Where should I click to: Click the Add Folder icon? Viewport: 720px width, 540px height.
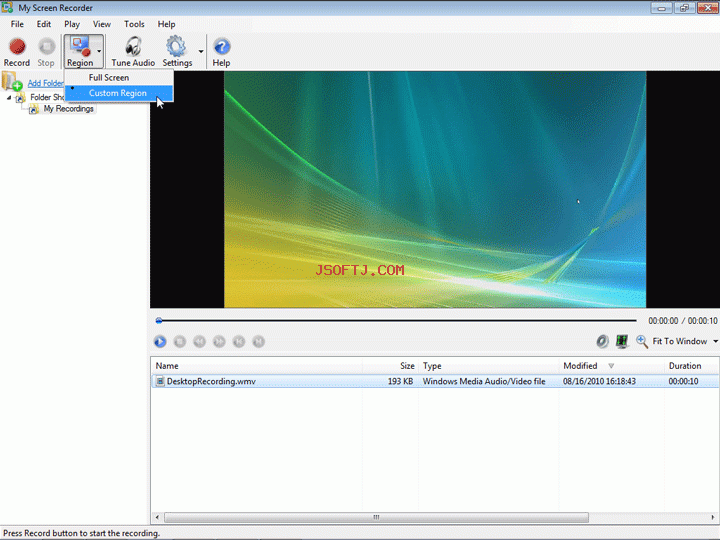(x=12, y=81)
